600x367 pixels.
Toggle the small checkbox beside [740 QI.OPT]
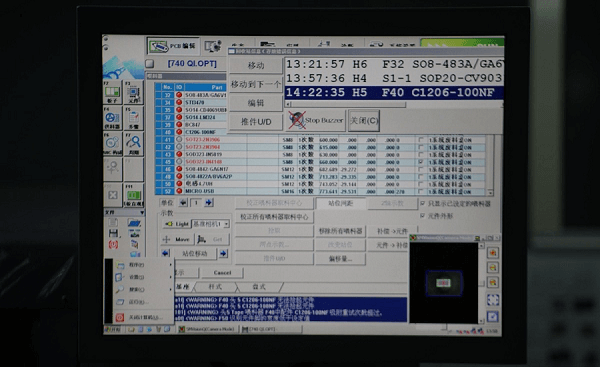click(150, 64)
